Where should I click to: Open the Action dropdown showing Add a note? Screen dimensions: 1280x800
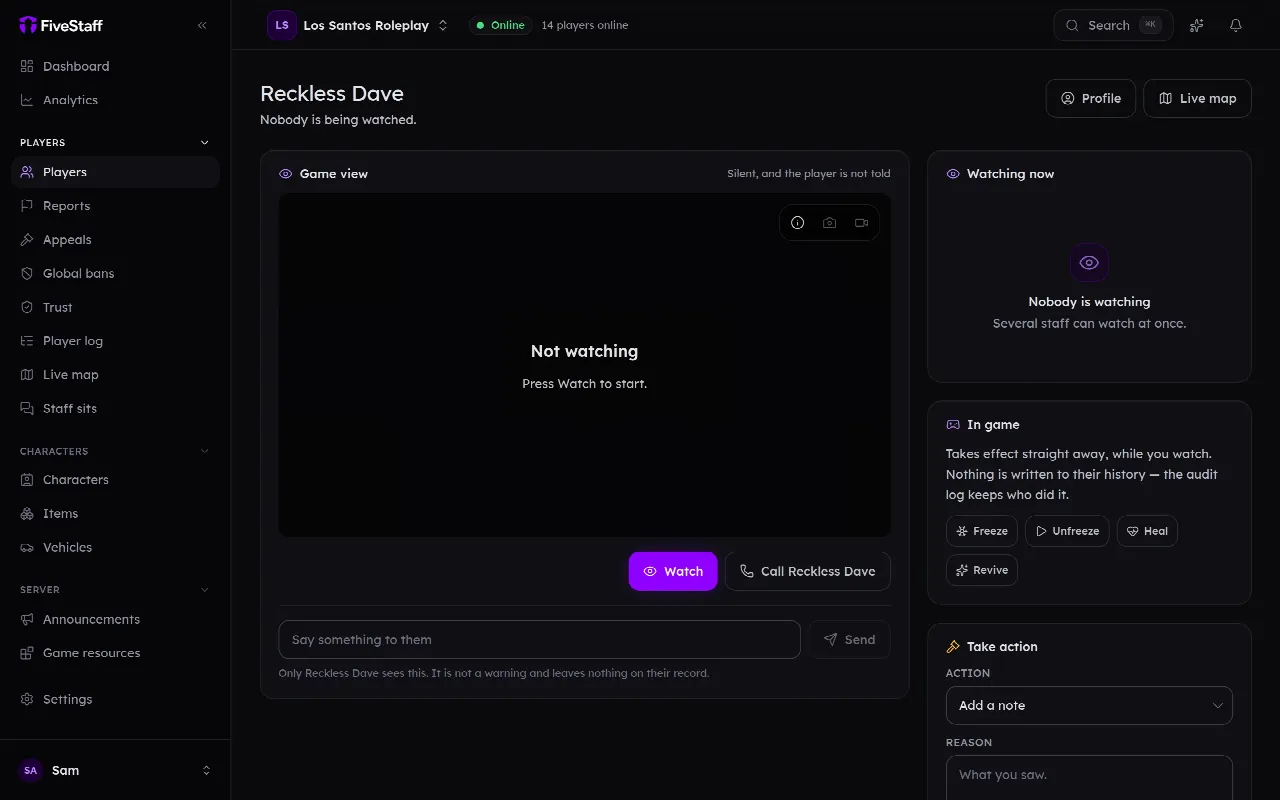coord(1089,705)
